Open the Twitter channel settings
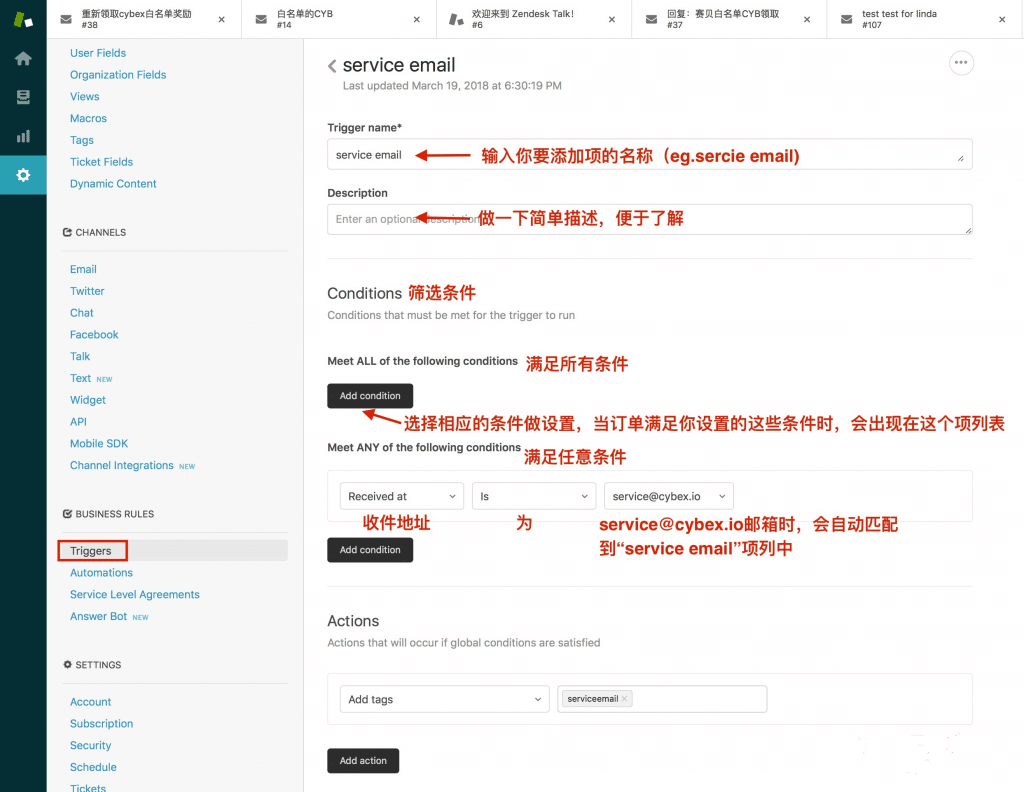Screen dimensions: 1024x792 pyautogui.click(x=87, y=291)
